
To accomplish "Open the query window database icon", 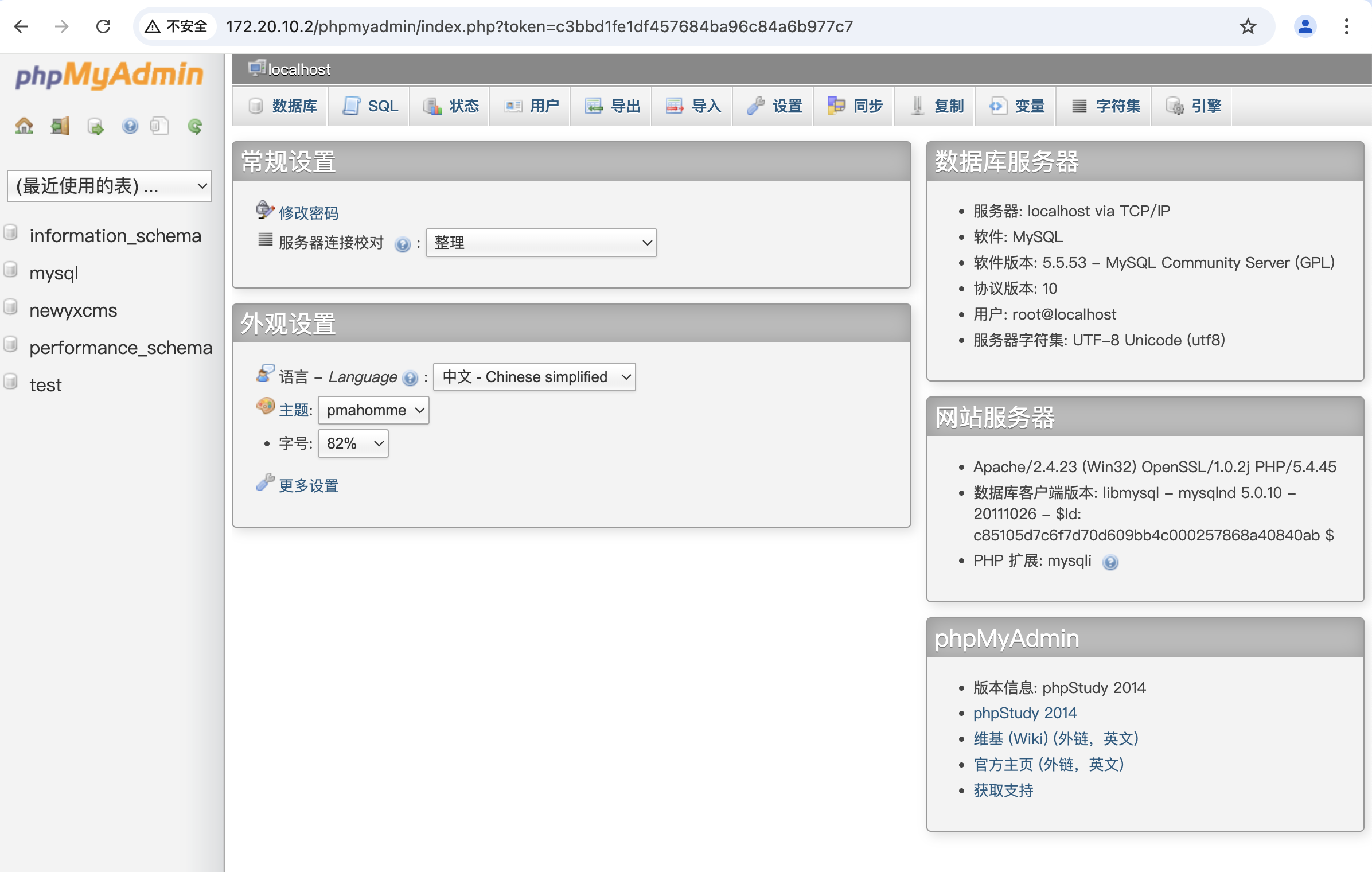I will (x=95, y=126).
